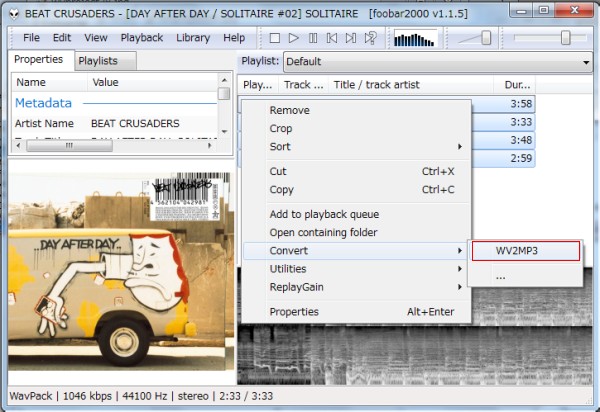
Task: Choose Add to playback queue
Action: (324, 214)
